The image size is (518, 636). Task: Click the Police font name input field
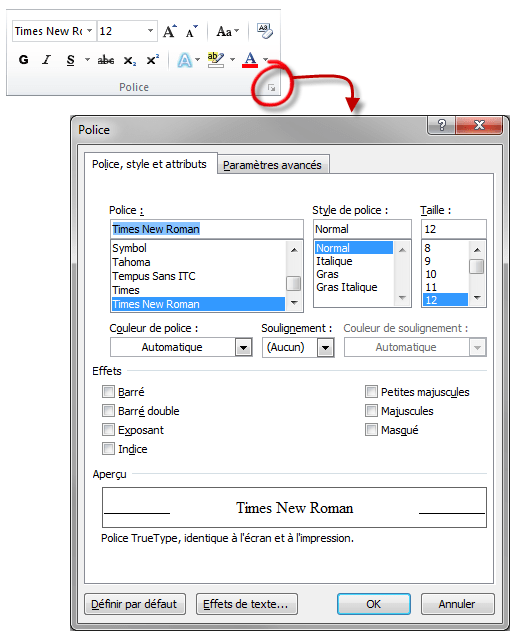(206, 229)
